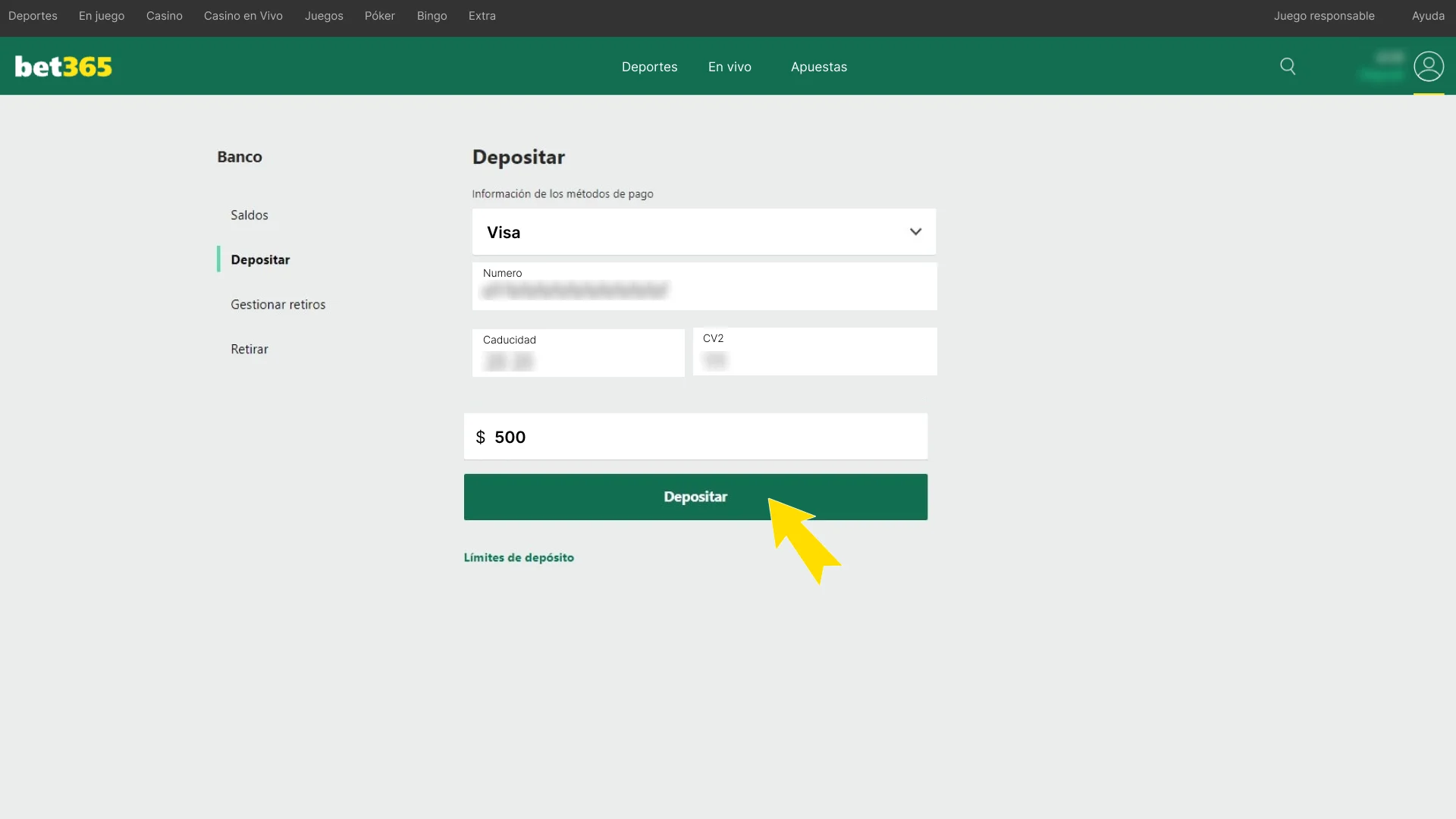The image size is (1456, 819).
Task: Select Deportes in the green header
Action: 649,67
